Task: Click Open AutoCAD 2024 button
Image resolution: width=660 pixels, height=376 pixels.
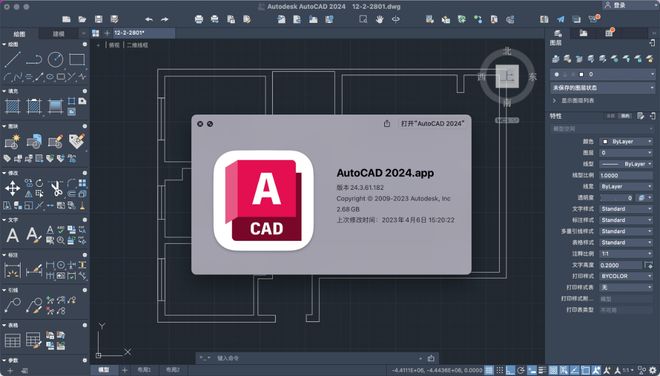Action: point(433,123)
